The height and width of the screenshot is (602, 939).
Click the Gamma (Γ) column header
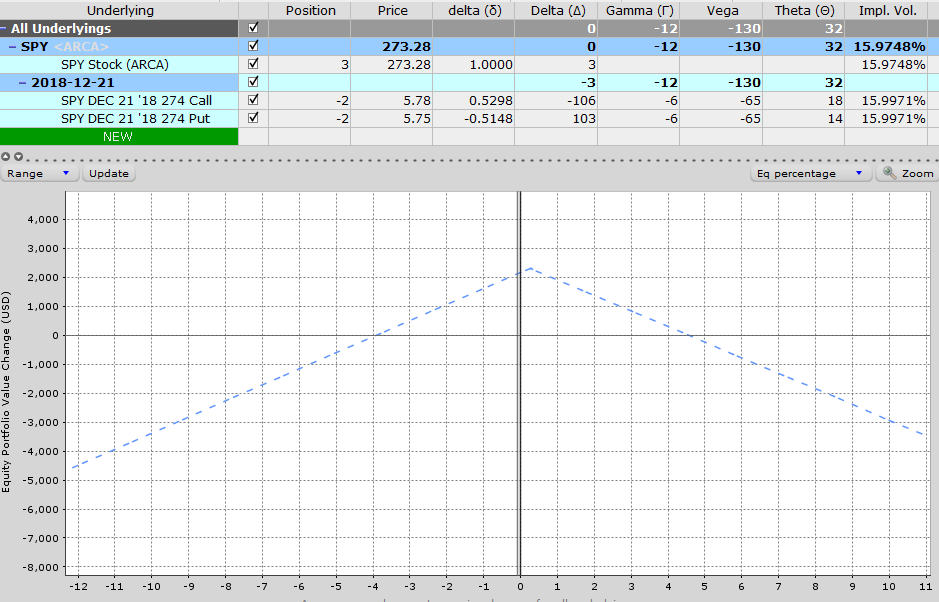click(x=639, y=10)
